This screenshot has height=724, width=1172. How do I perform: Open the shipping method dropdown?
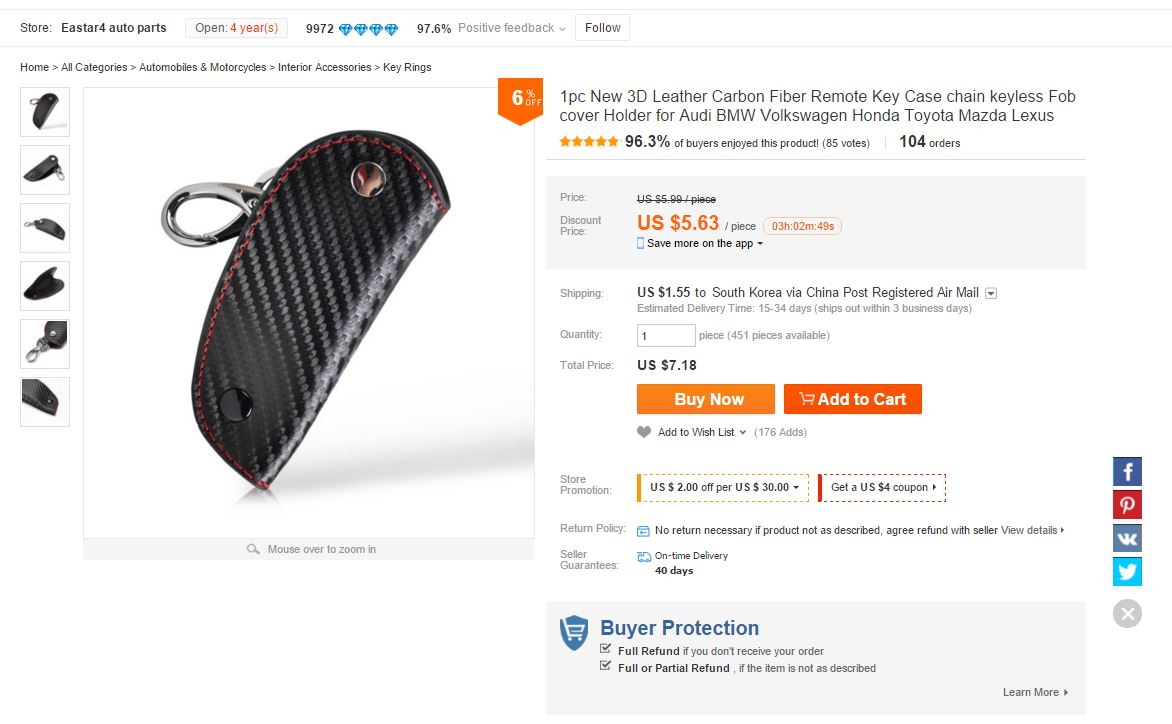tap(991, 293)
